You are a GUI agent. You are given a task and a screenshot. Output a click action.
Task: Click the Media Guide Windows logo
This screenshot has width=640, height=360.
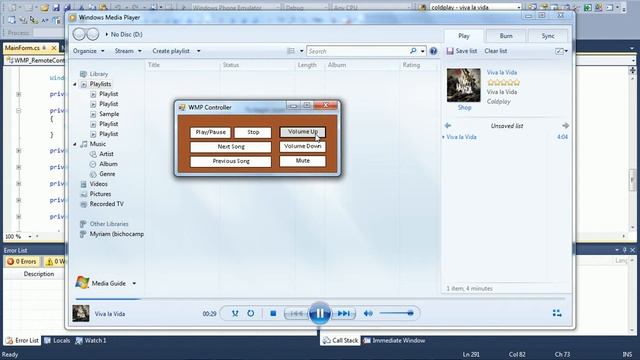[82, 282]
